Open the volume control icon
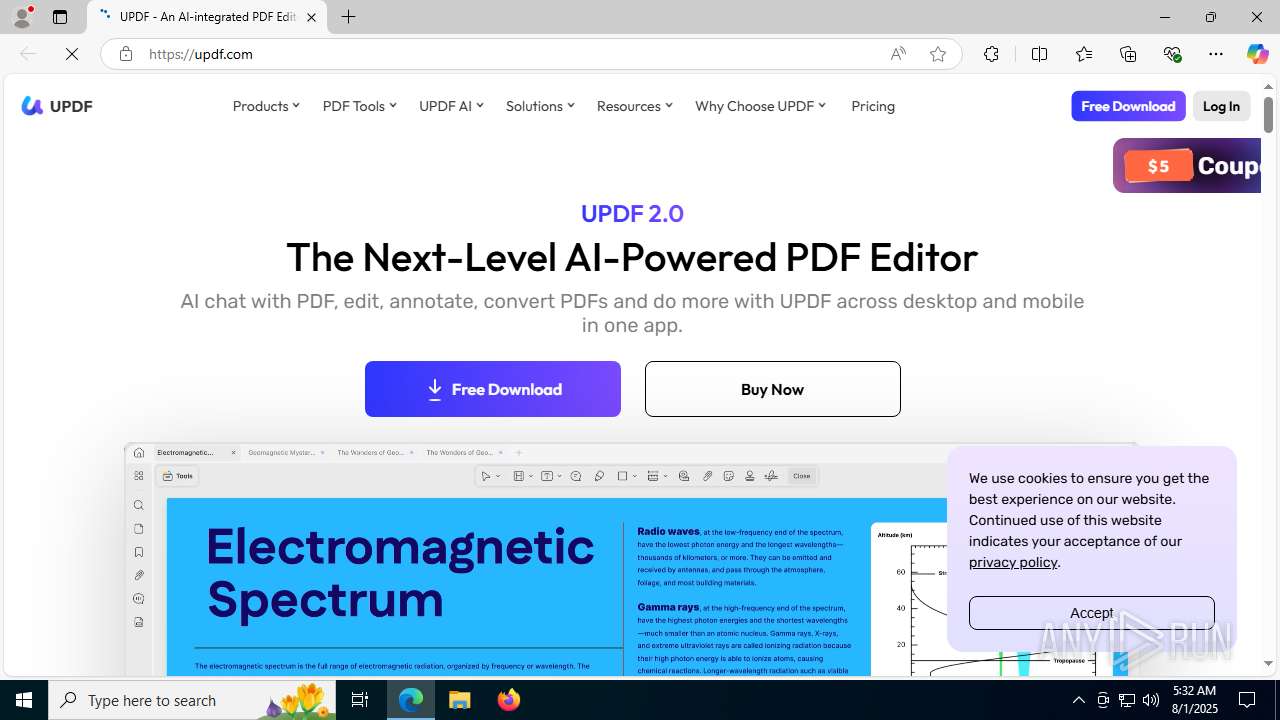The width and height of the screenshot is (1280, 720). pyautogui.click(x=1151, y=700)
